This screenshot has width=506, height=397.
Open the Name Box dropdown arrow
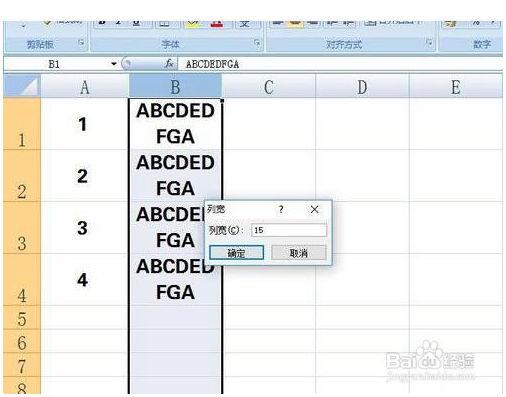(114, 64)
